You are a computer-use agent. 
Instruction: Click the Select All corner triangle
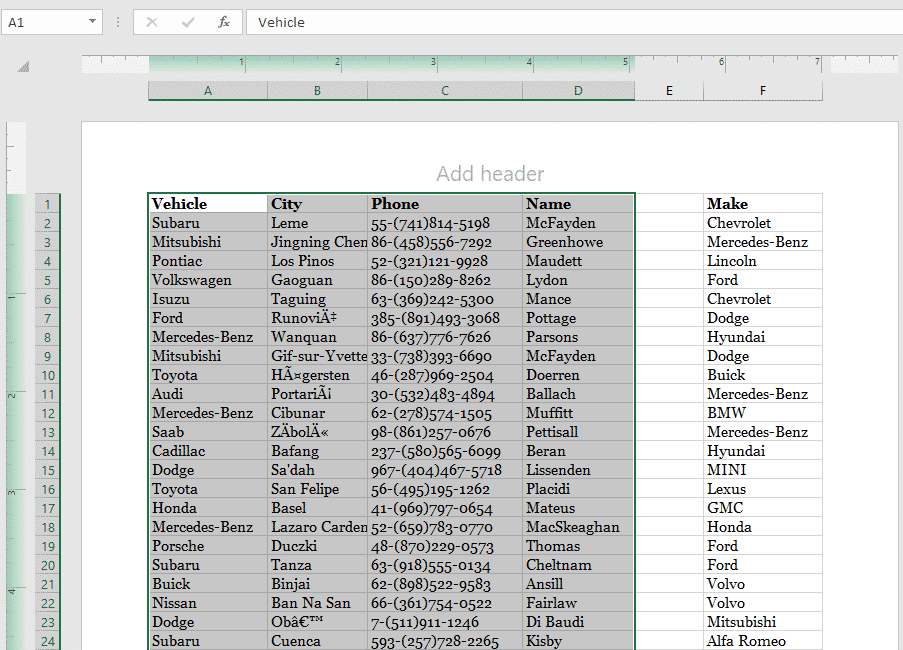tap(24, 67)
